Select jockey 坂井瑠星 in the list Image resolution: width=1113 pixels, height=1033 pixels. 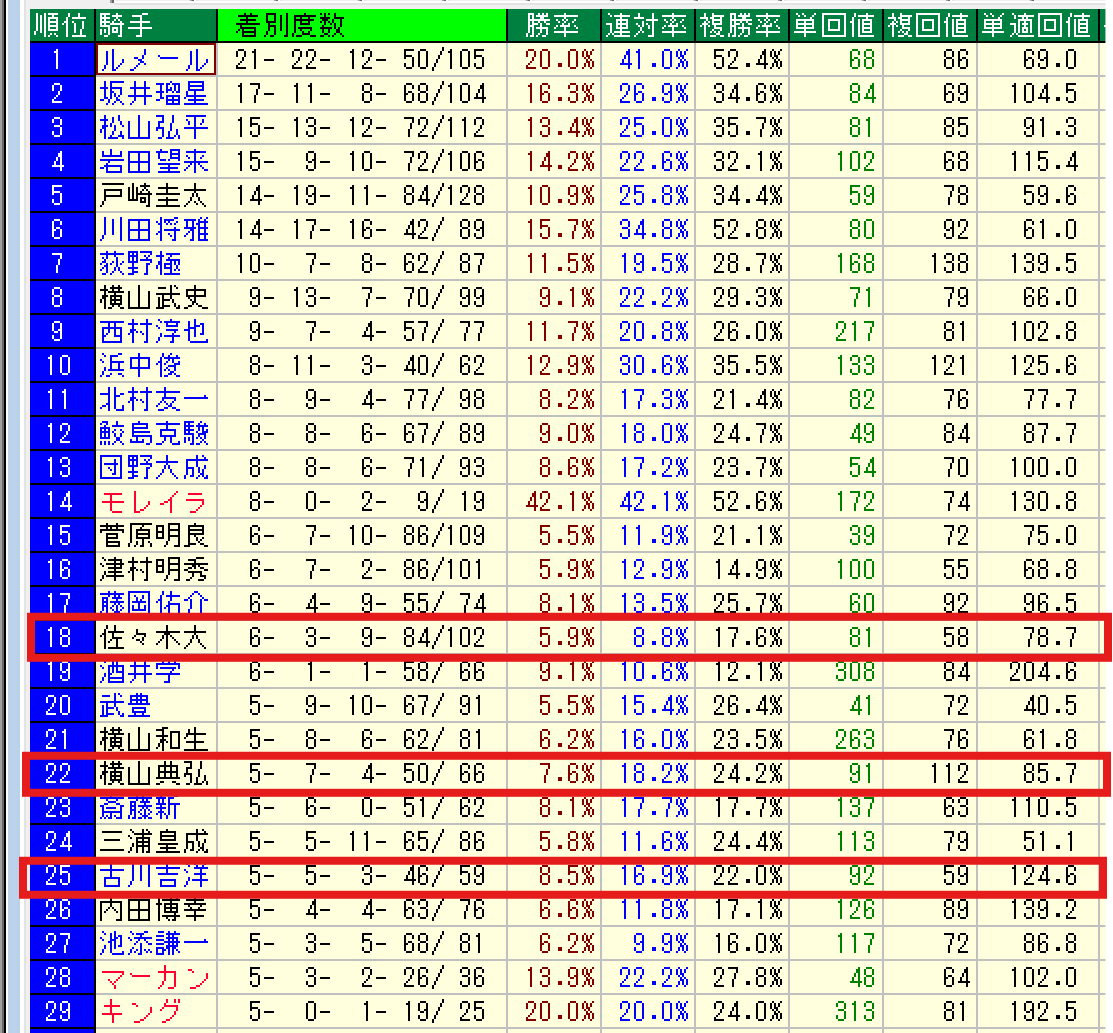click(x=154, y=94)
